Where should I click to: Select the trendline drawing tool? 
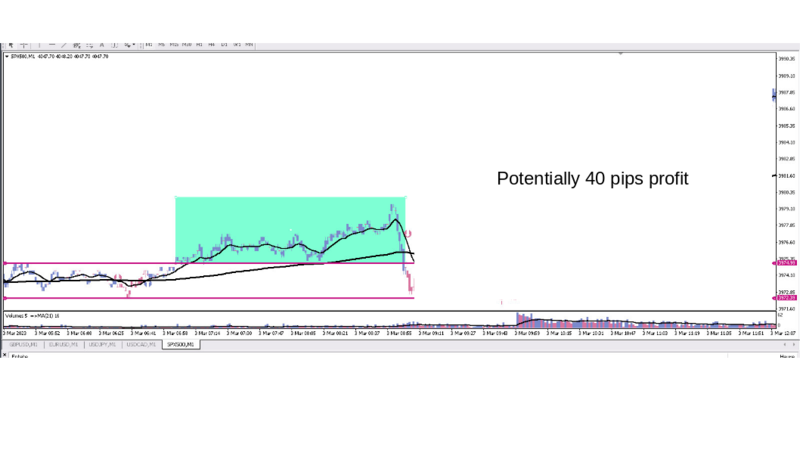[x=64, y=45]
